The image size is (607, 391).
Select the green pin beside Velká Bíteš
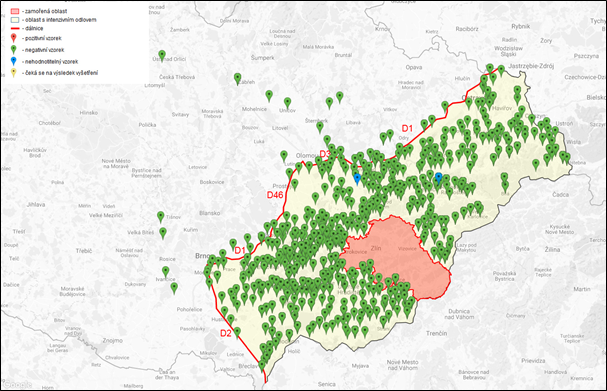click(163, 233)
